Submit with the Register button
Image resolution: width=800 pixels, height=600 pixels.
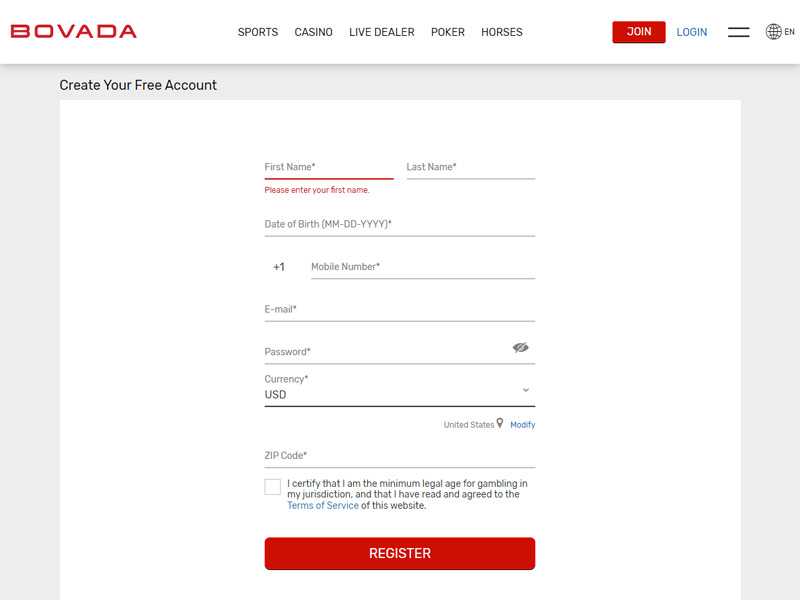point(399,553)
